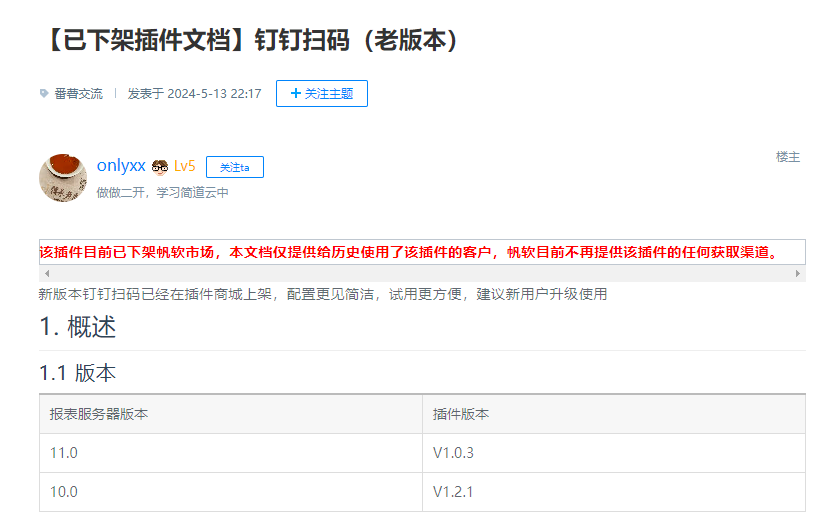Click the glasses face badge icon

tap(160, 167)
